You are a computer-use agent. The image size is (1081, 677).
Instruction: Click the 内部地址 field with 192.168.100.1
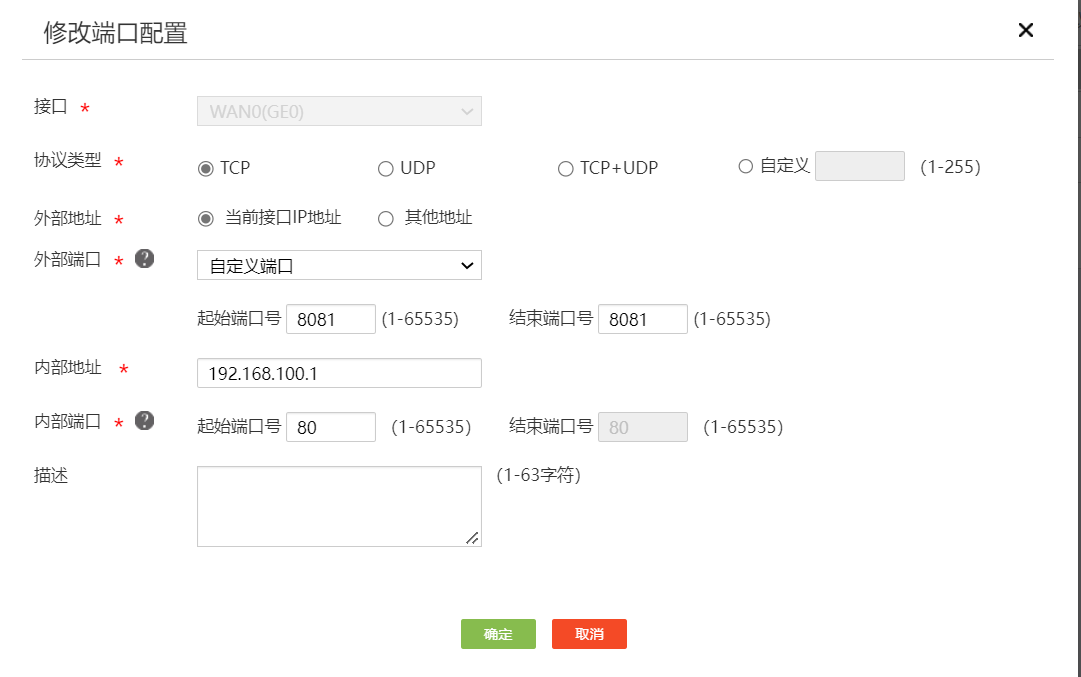coord(339,373)
